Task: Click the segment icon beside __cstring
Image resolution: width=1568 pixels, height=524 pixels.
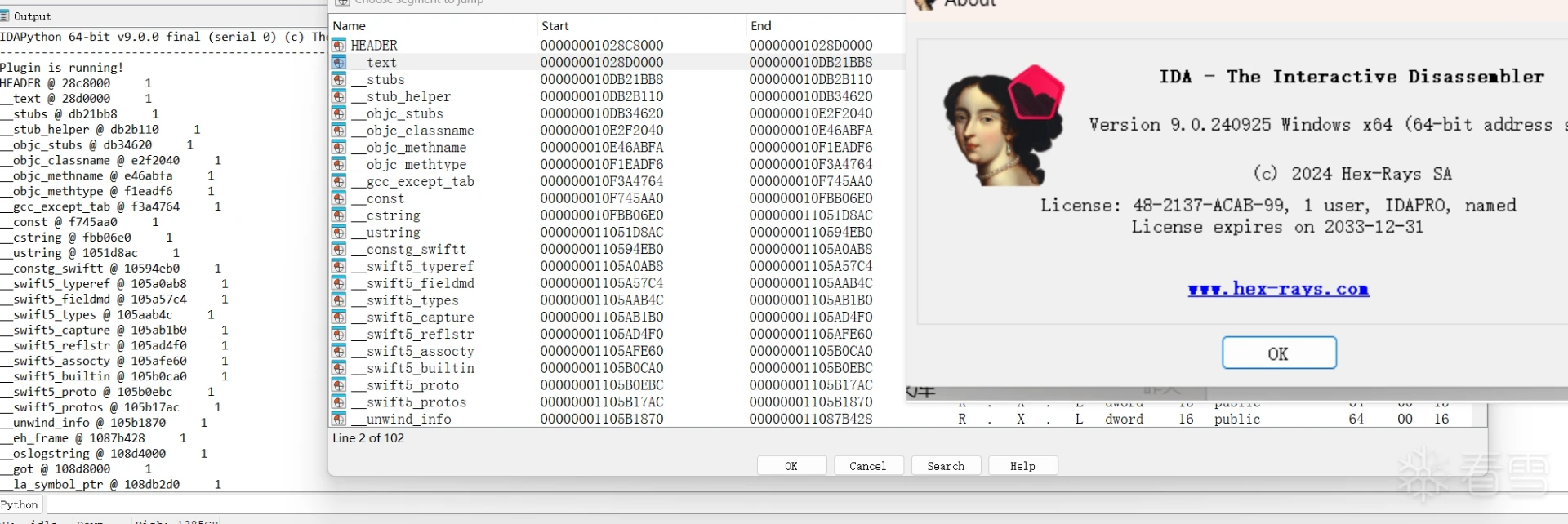Action: point(338,215)
